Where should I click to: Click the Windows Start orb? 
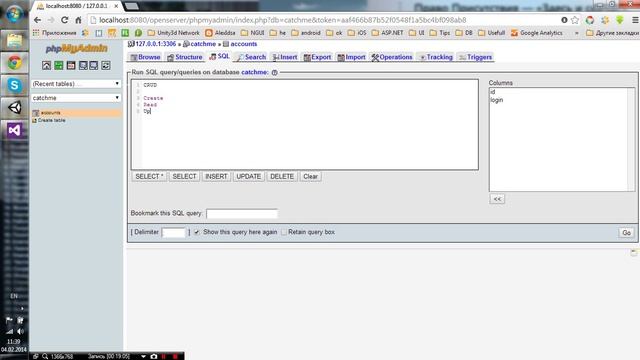click(x=14, y=14)
